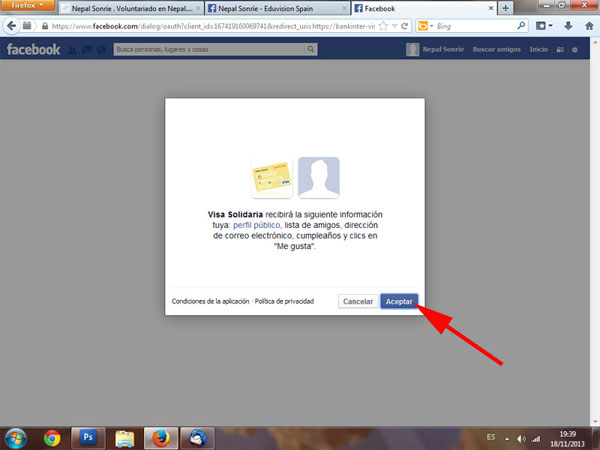Viewport: 600px width, 450px height.
Task: Open Buscar amigos in Facebook header
Action: click(496, 49)
